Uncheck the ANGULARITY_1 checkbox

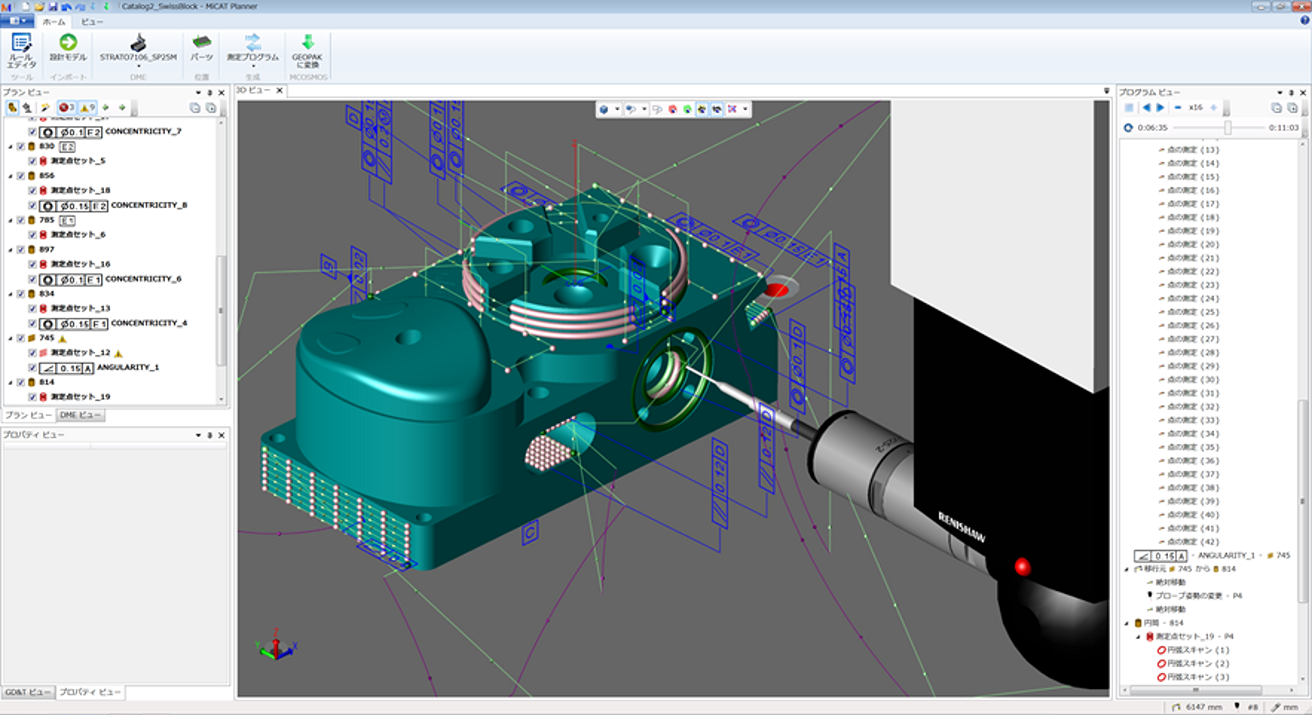pyautogui.click(x=33, y=367)
